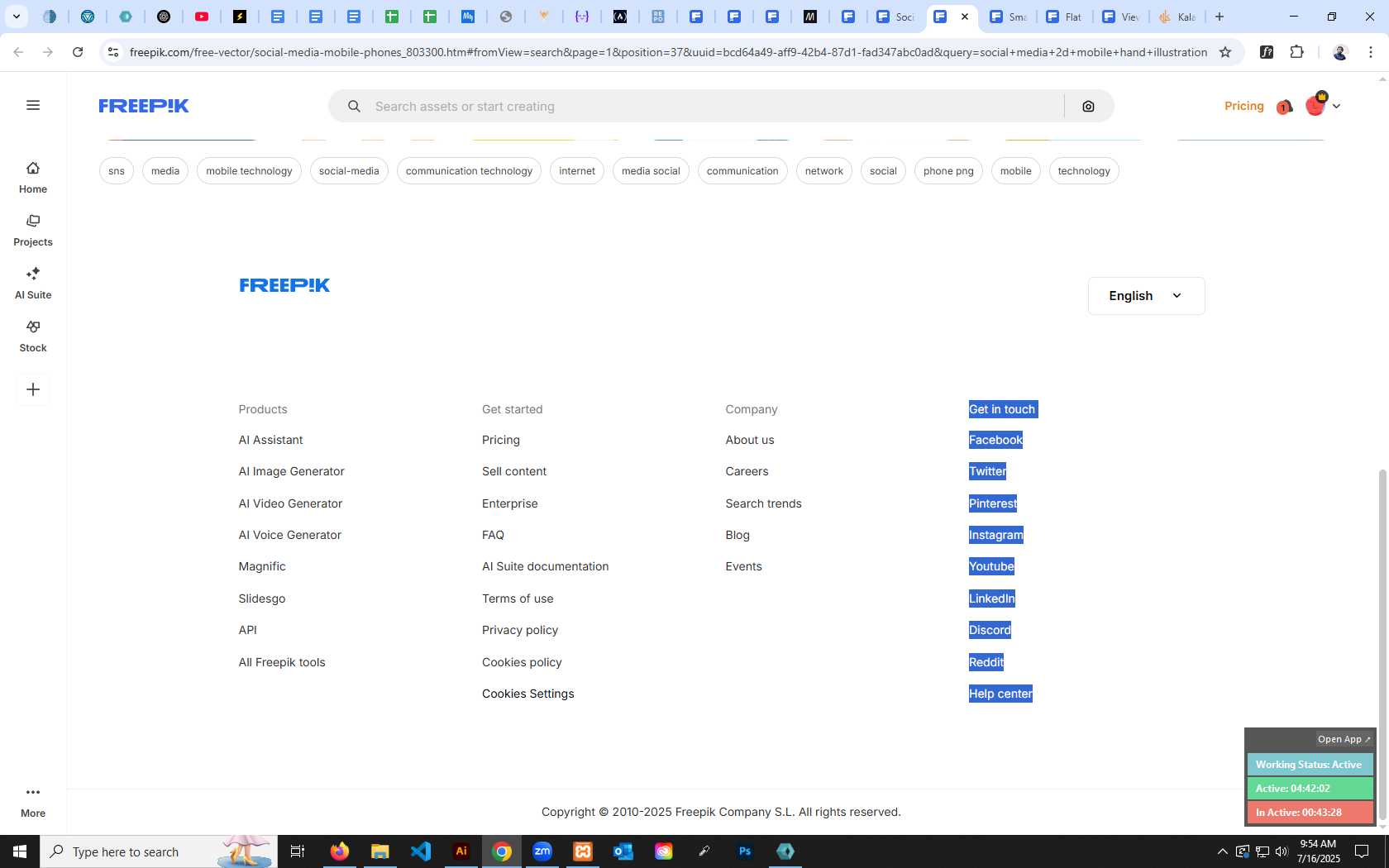Open Photoshop from taskbar
This screenshot has height=868, width=1389.
tap(745, 851)
